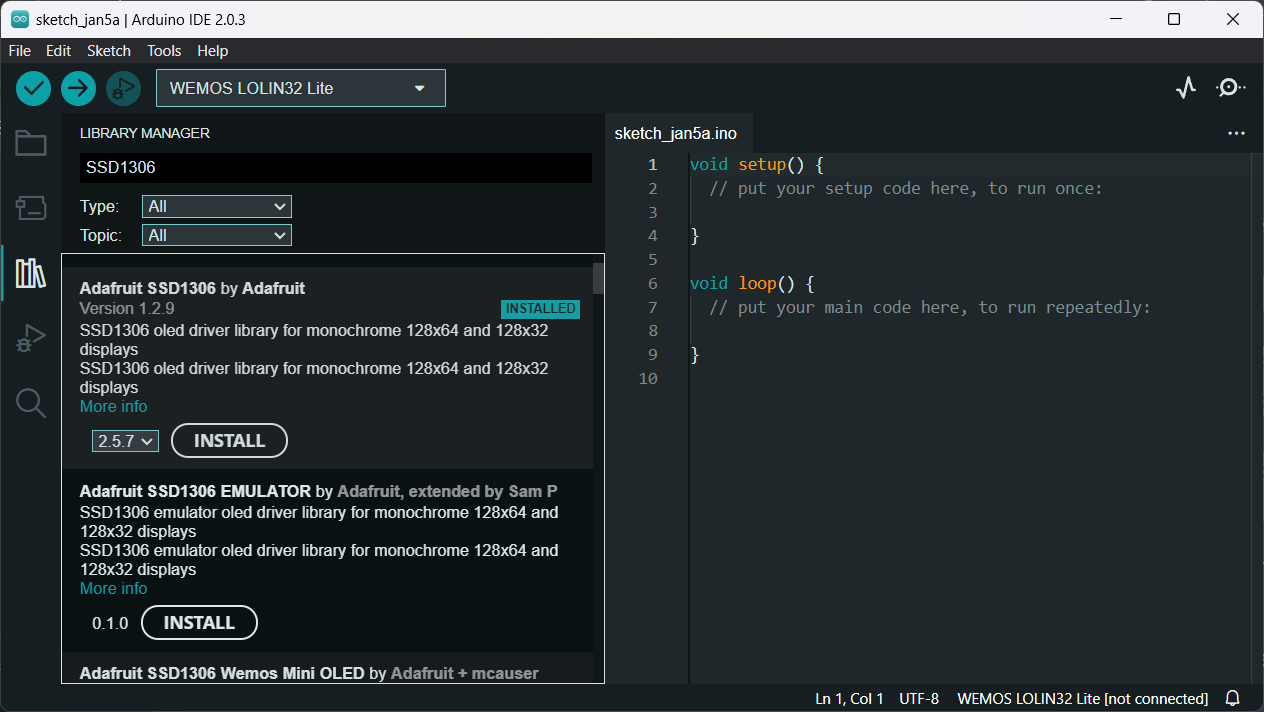
Task: Open notifications bell in status bar
Action: point(1233,698)
